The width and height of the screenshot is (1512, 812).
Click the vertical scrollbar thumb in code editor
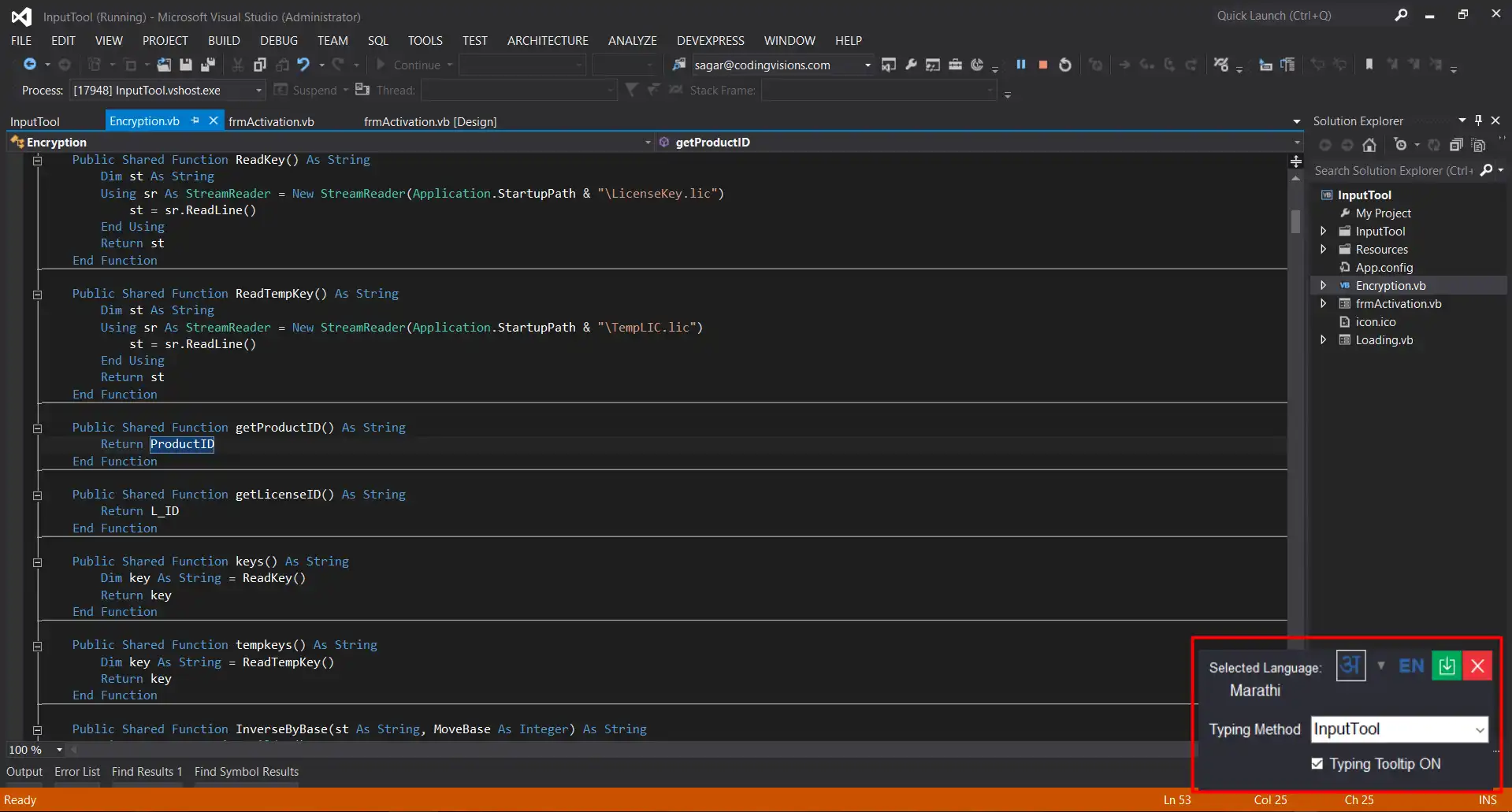pos(1295,221)
